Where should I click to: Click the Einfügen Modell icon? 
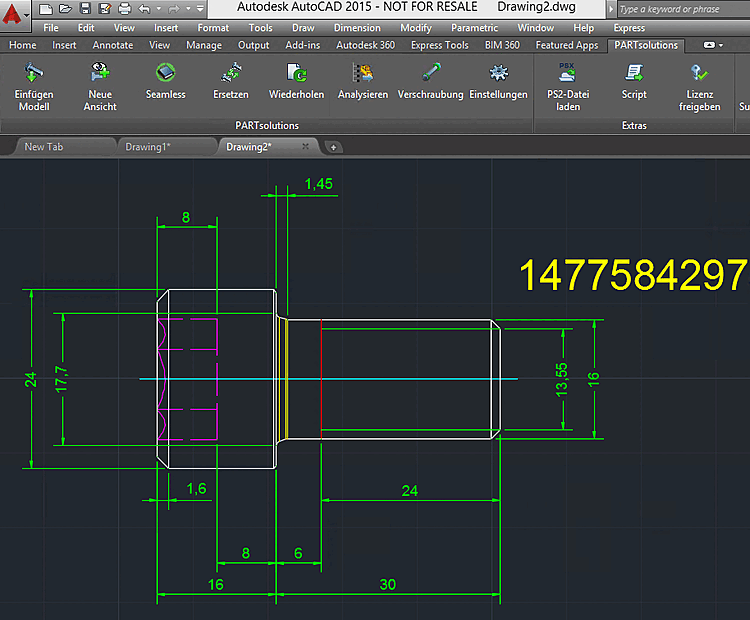tap(33, 74)
